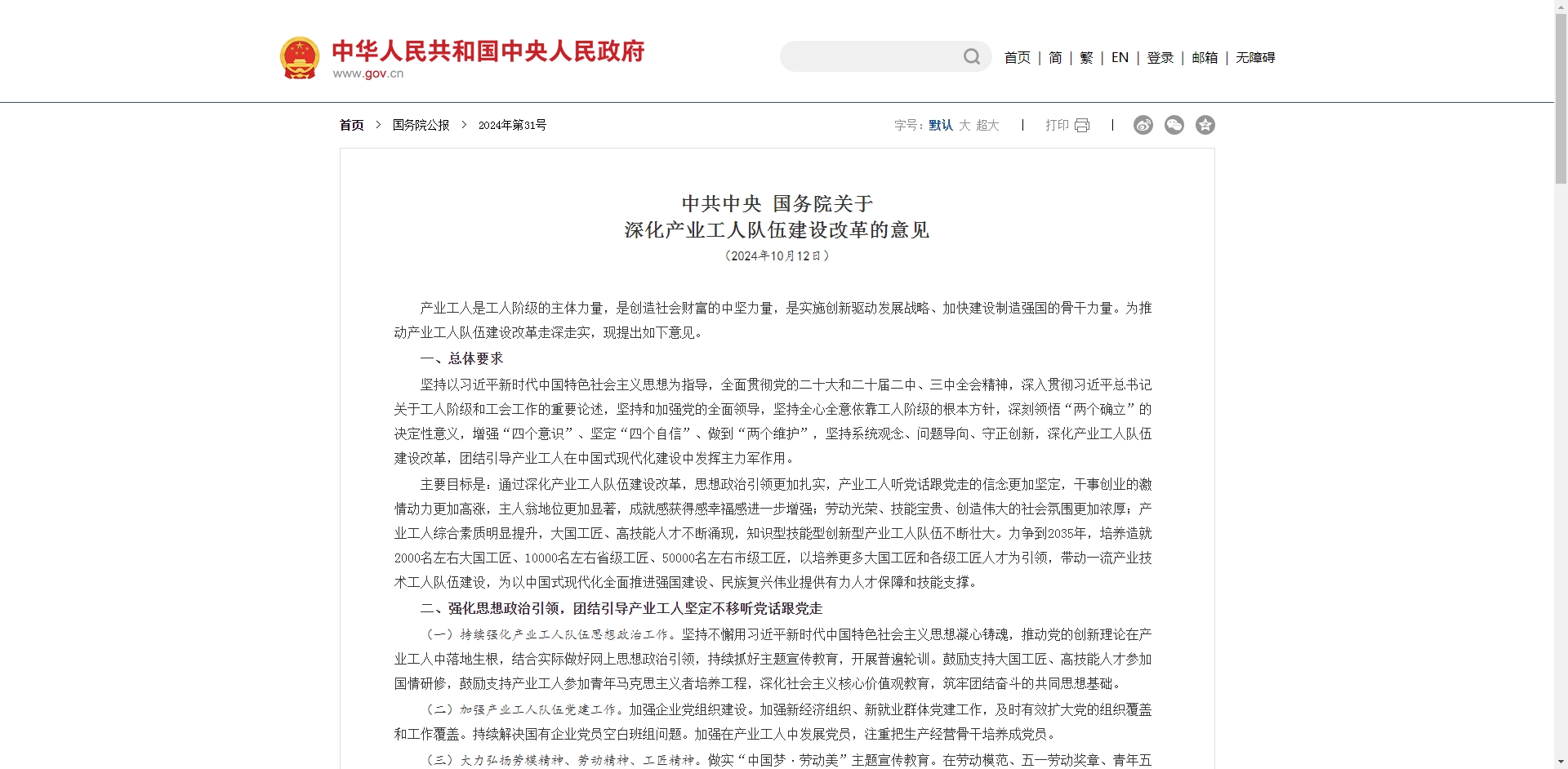Click the date （2024年10月12日）
The width and height of the screenshot is (1568, 769).
[777, 256]
